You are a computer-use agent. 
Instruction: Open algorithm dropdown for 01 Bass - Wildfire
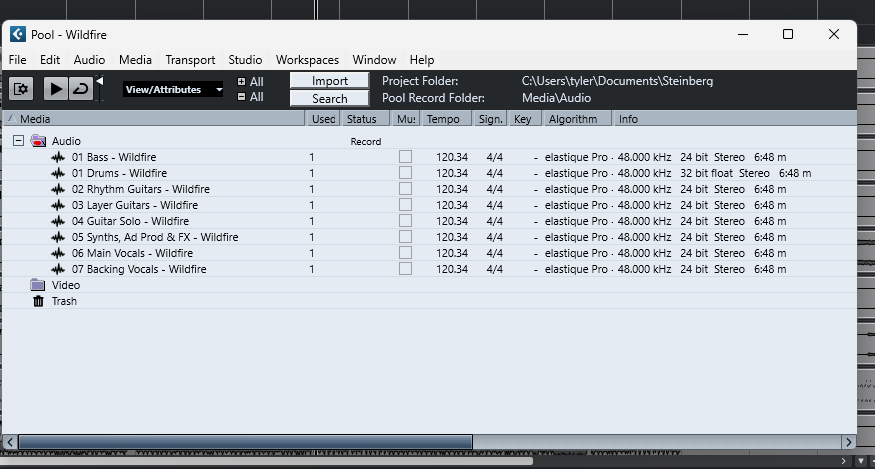coord(579,157)
